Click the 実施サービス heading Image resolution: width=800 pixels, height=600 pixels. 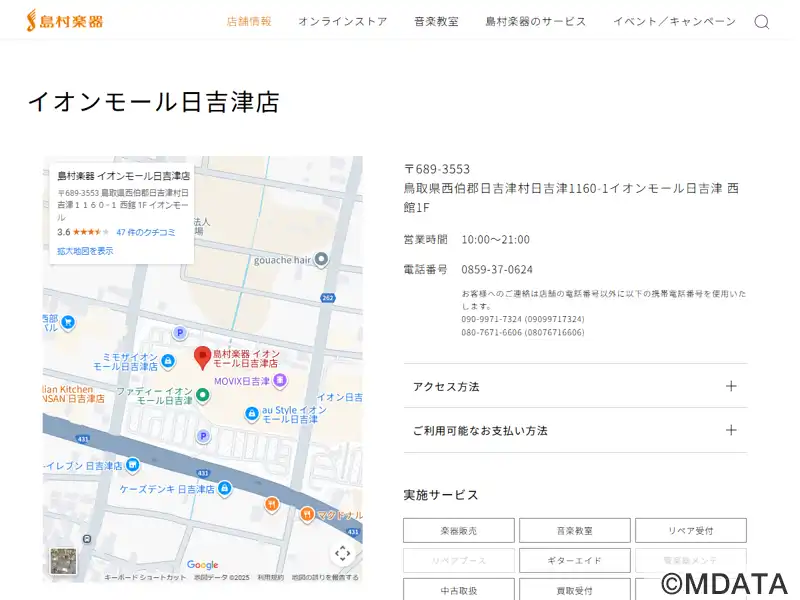(441, 495)
